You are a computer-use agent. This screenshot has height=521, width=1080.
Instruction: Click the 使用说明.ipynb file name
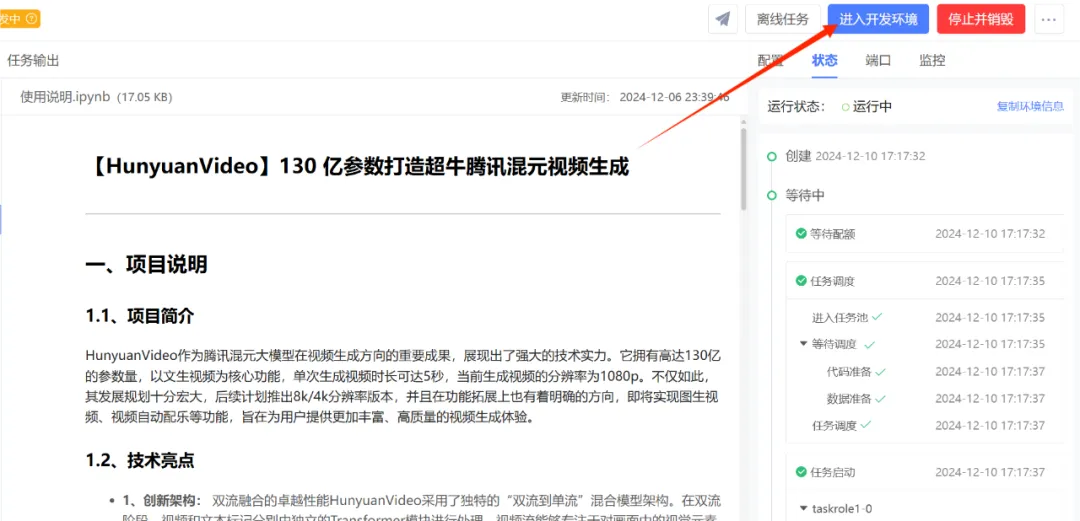65,97
